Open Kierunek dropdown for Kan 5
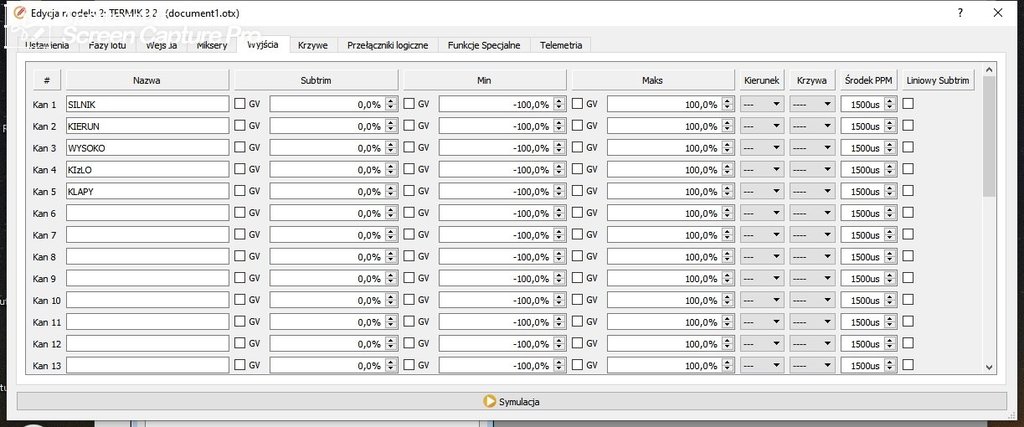 762,191
